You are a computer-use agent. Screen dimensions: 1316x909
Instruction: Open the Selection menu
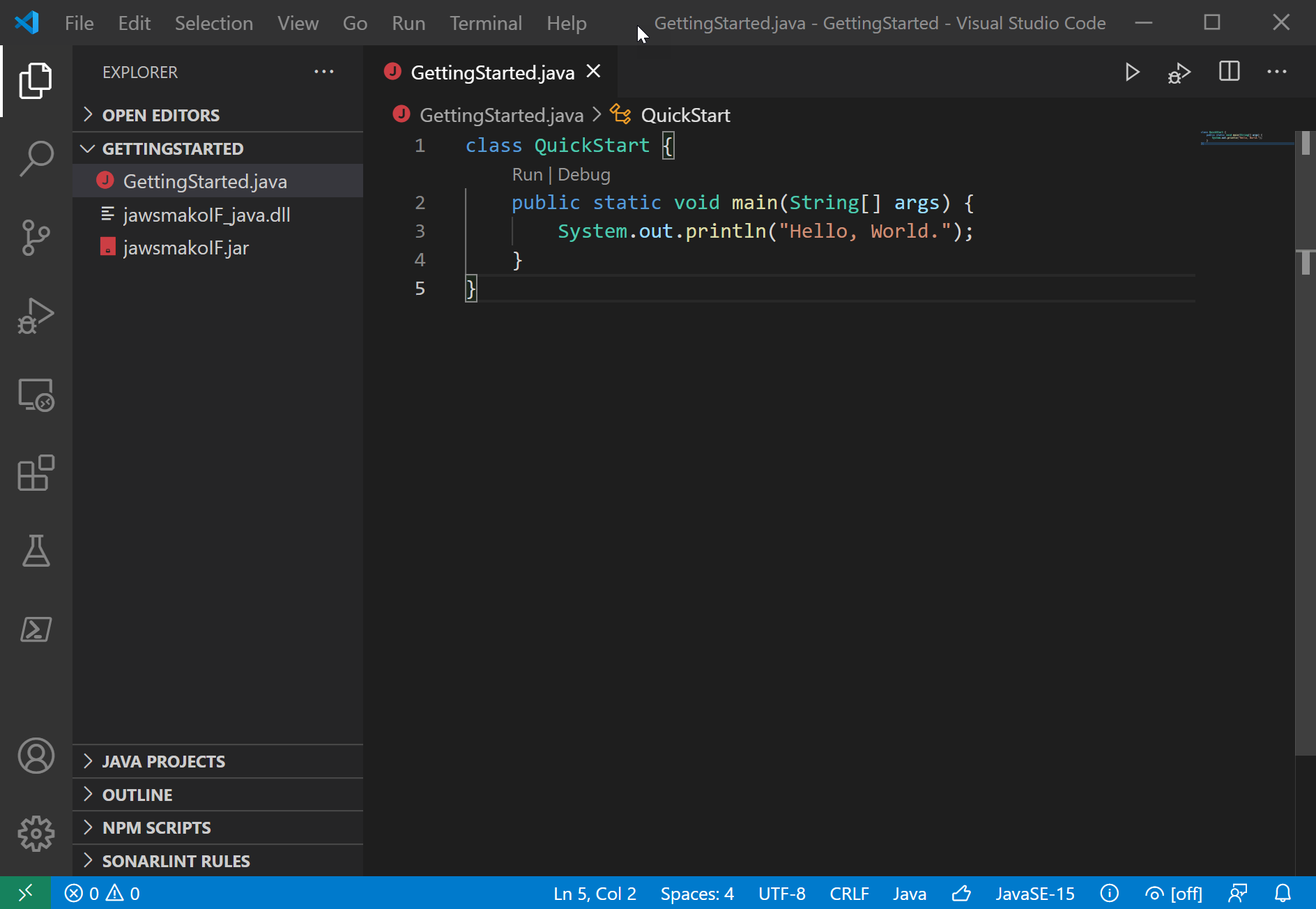213,23
